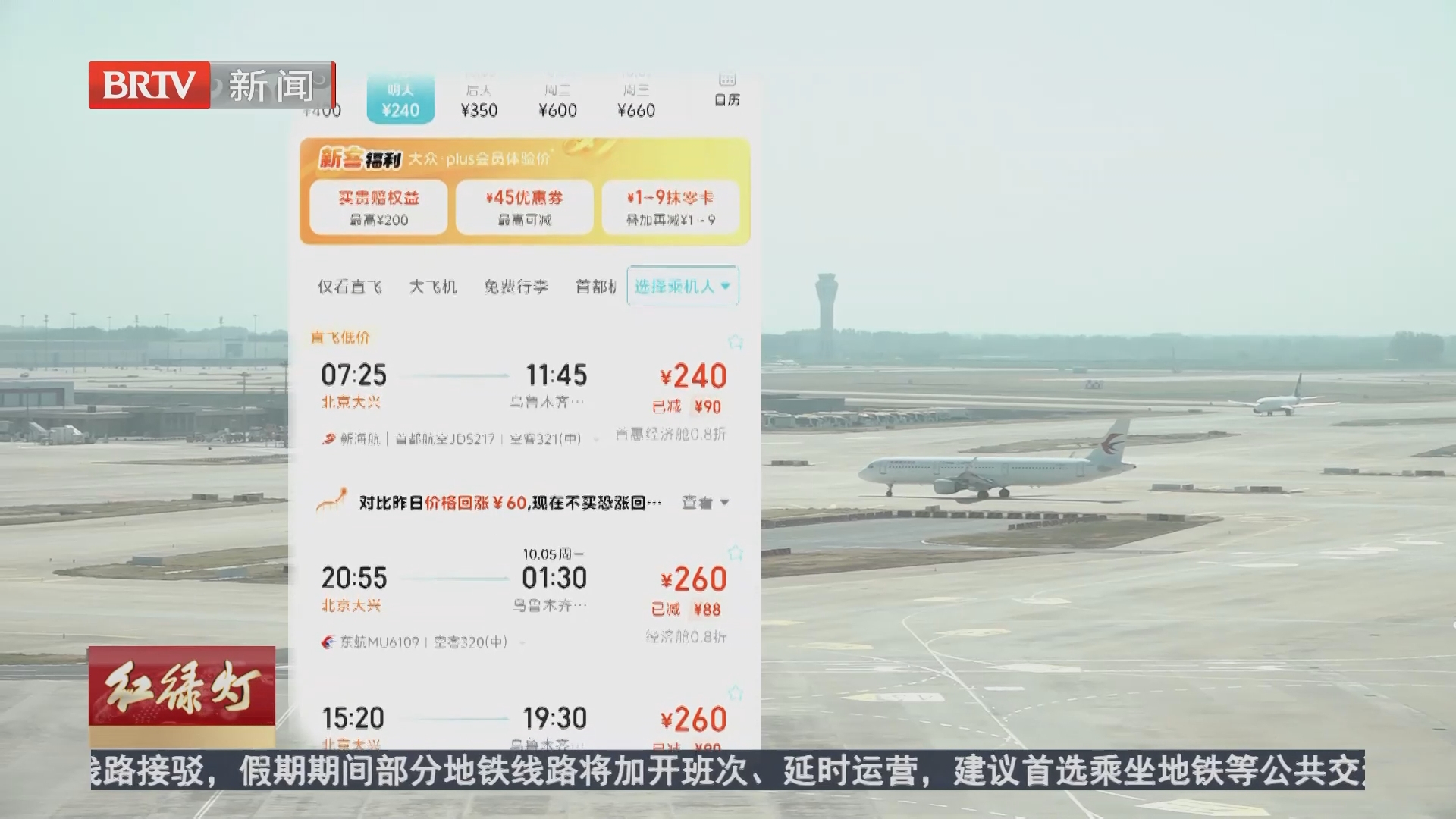Select the ¥260 fare for 15:20 flight

coord(693,720)
